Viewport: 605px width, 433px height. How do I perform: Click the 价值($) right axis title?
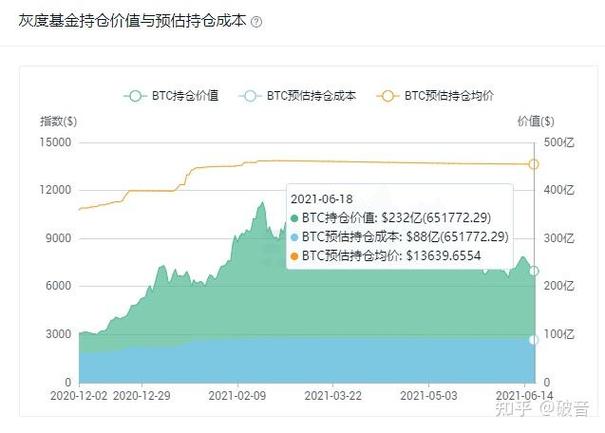click(536, 121)
